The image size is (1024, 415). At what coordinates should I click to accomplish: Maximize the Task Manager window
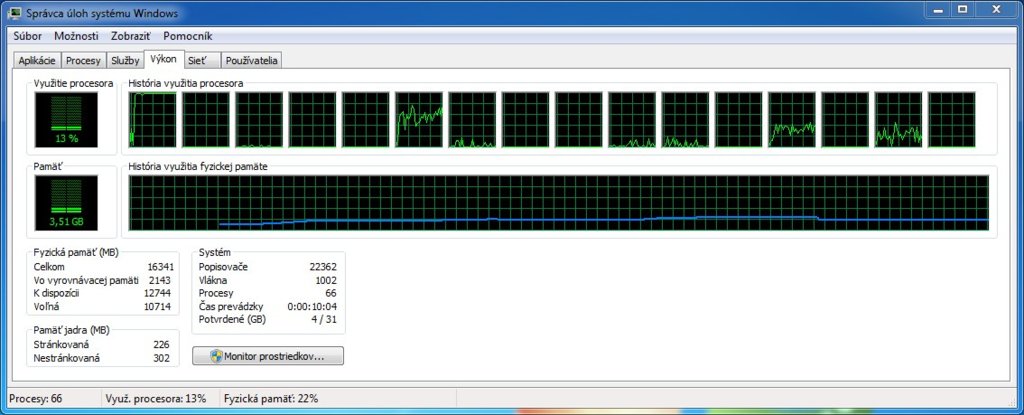[x=962, y=9]
